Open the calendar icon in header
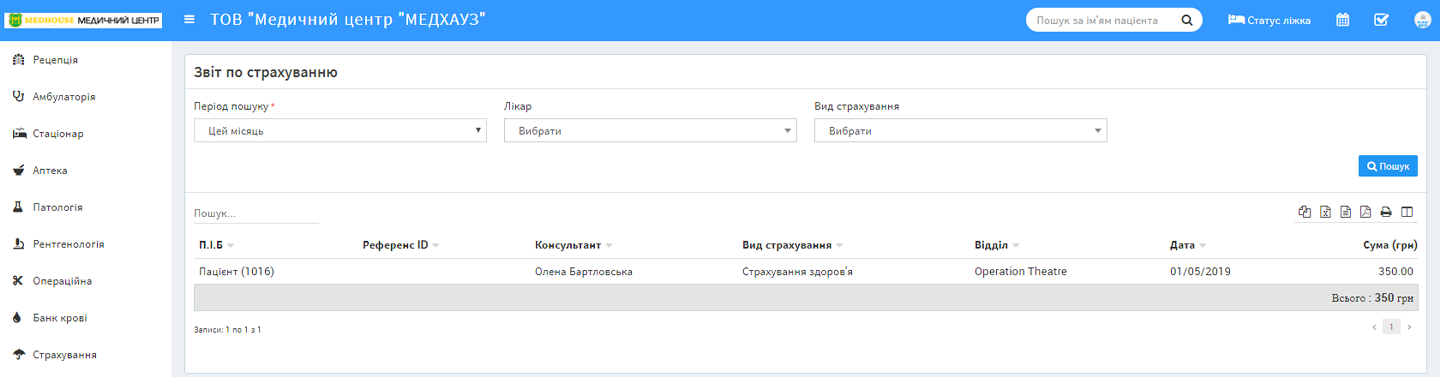 1343,20
